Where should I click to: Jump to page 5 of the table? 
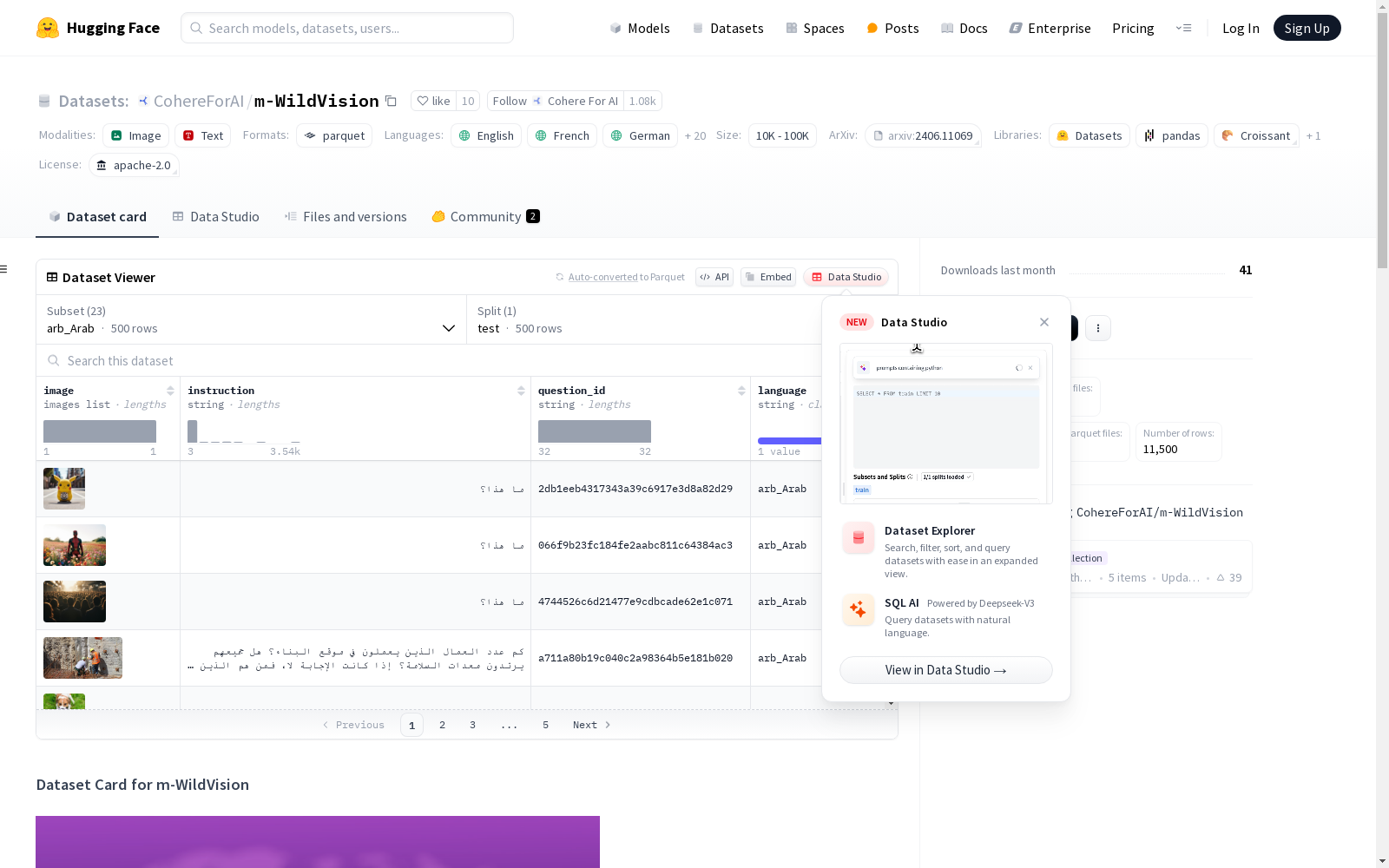[x=546, y=725]
